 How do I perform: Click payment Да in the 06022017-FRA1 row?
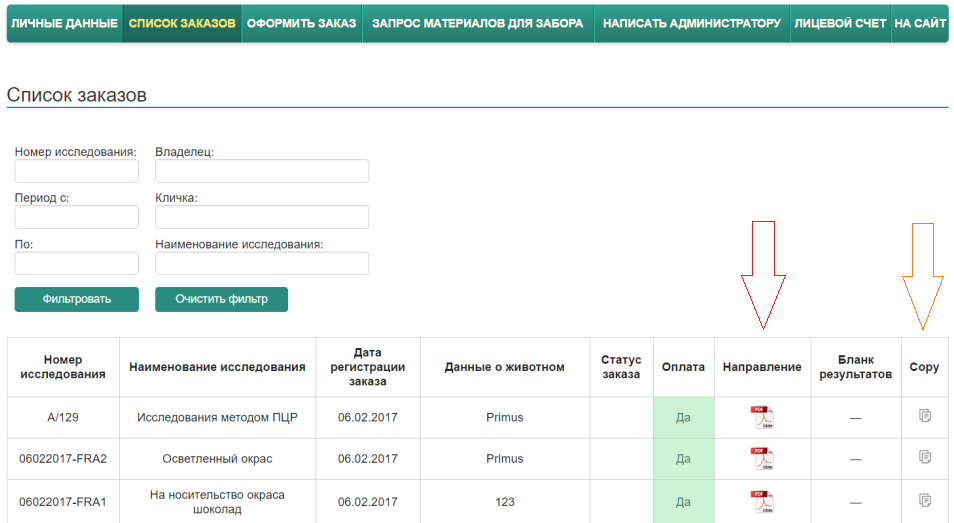click(x=683, y=502)
